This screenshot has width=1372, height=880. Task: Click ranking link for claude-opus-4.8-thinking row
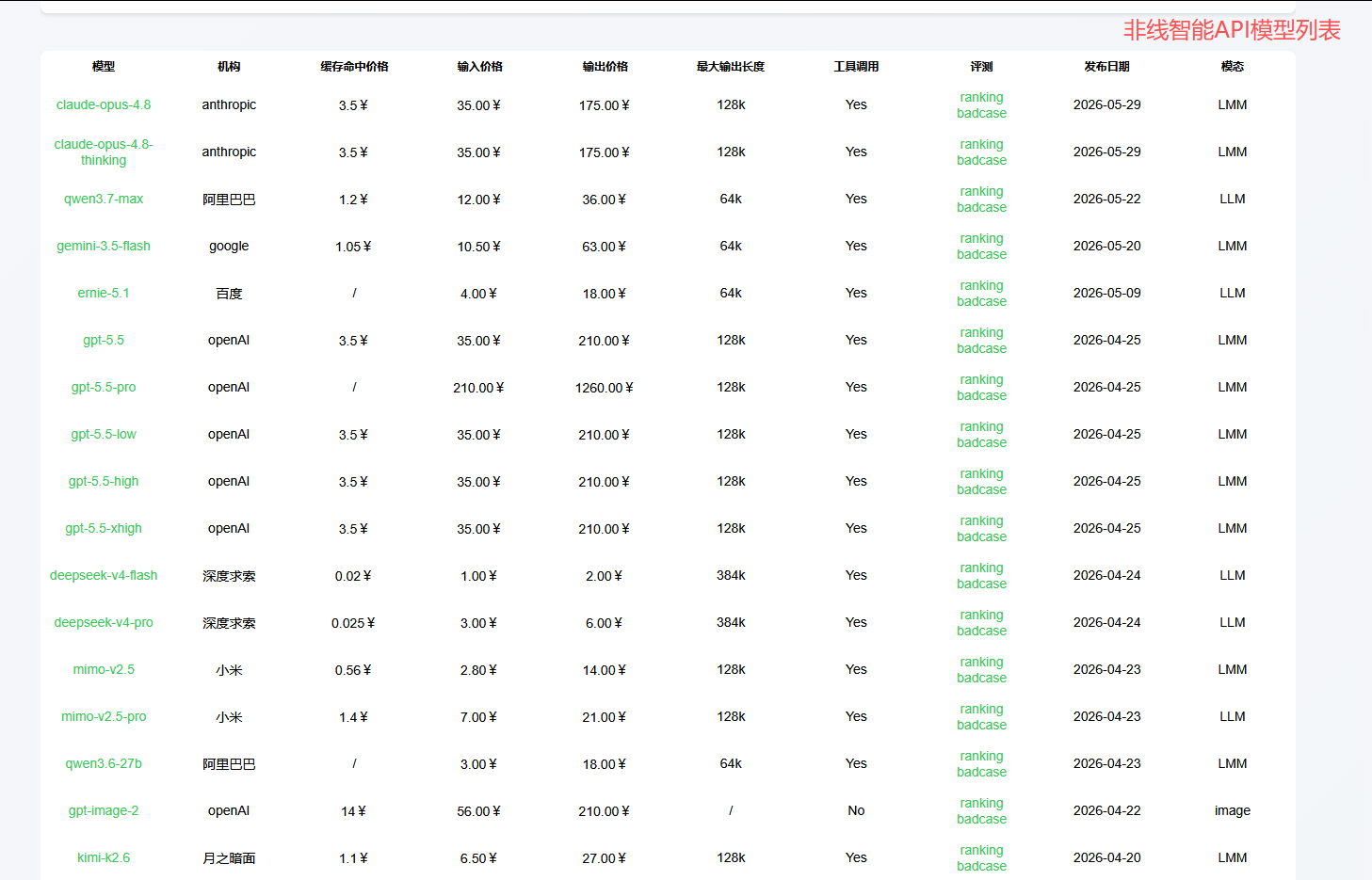pos(981,144)
